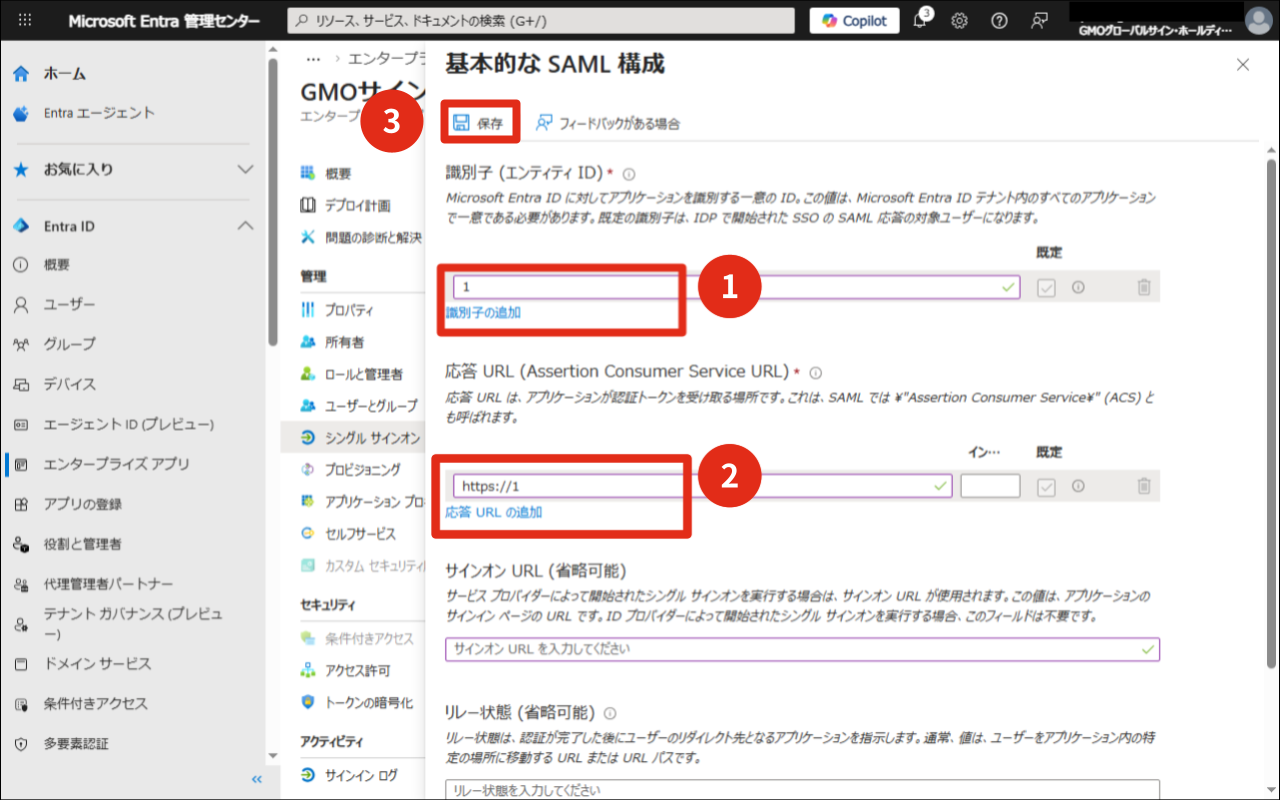1280x800 pixels.
Task: Click the index field beside the reply URL
Action: (990, 486)
